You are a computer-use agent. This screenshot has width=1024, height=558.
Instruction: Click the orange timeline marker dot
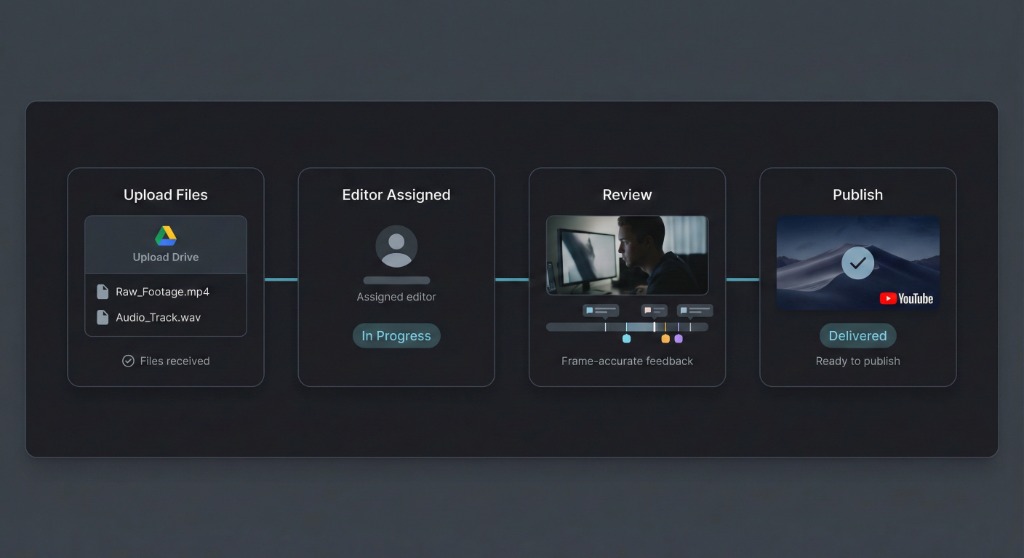665,338
